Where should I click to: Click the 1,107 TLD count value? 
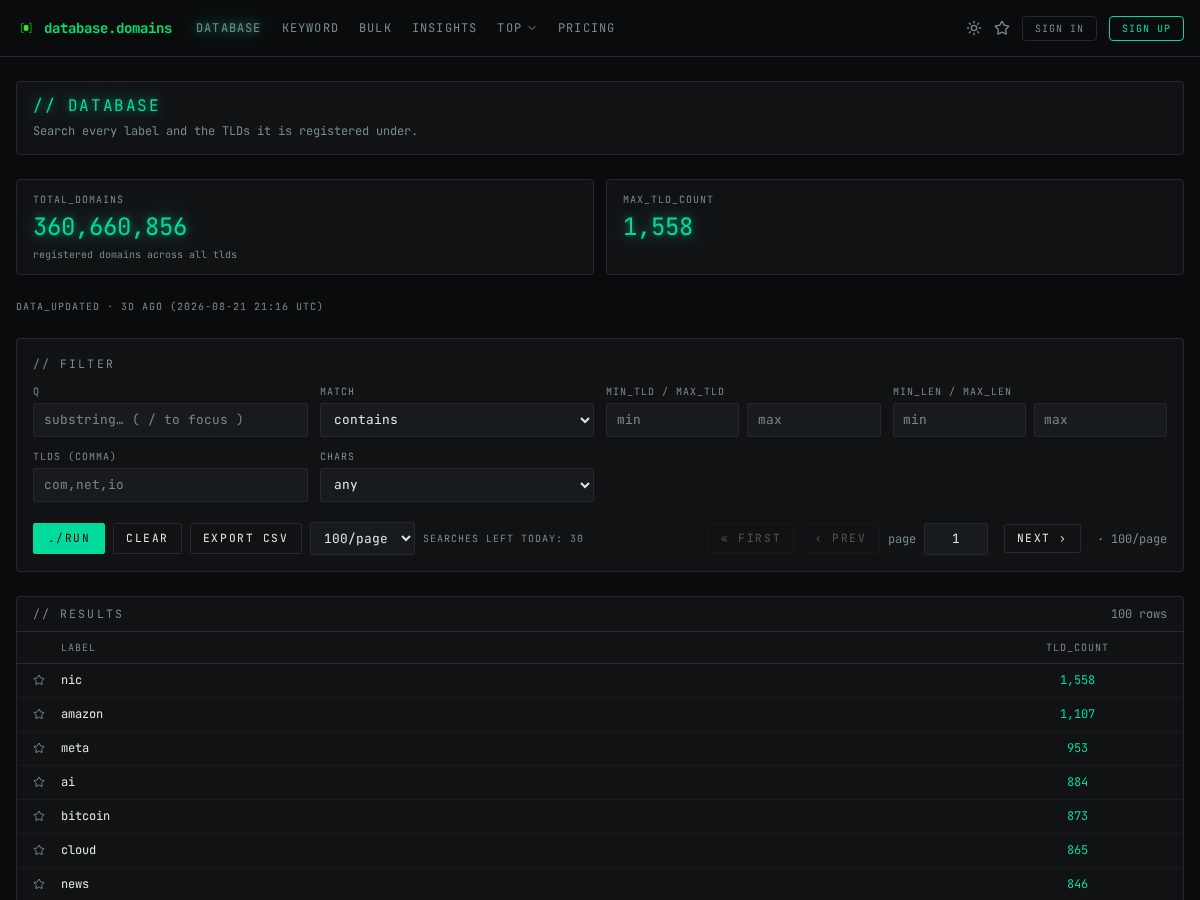1077,714
